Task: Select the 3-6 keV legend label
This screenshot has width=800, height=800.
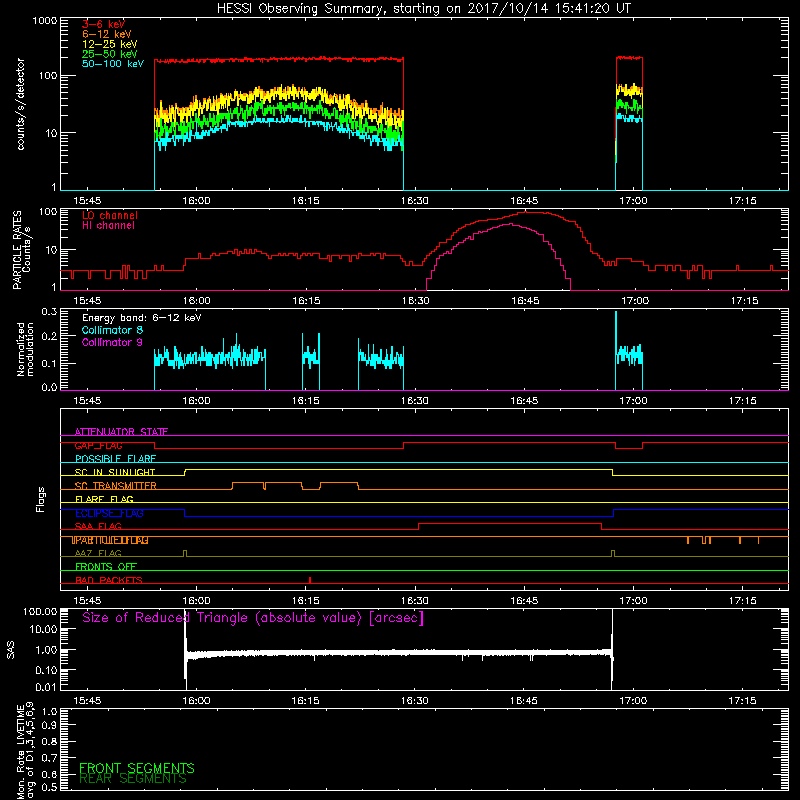Action: [103, 24]
